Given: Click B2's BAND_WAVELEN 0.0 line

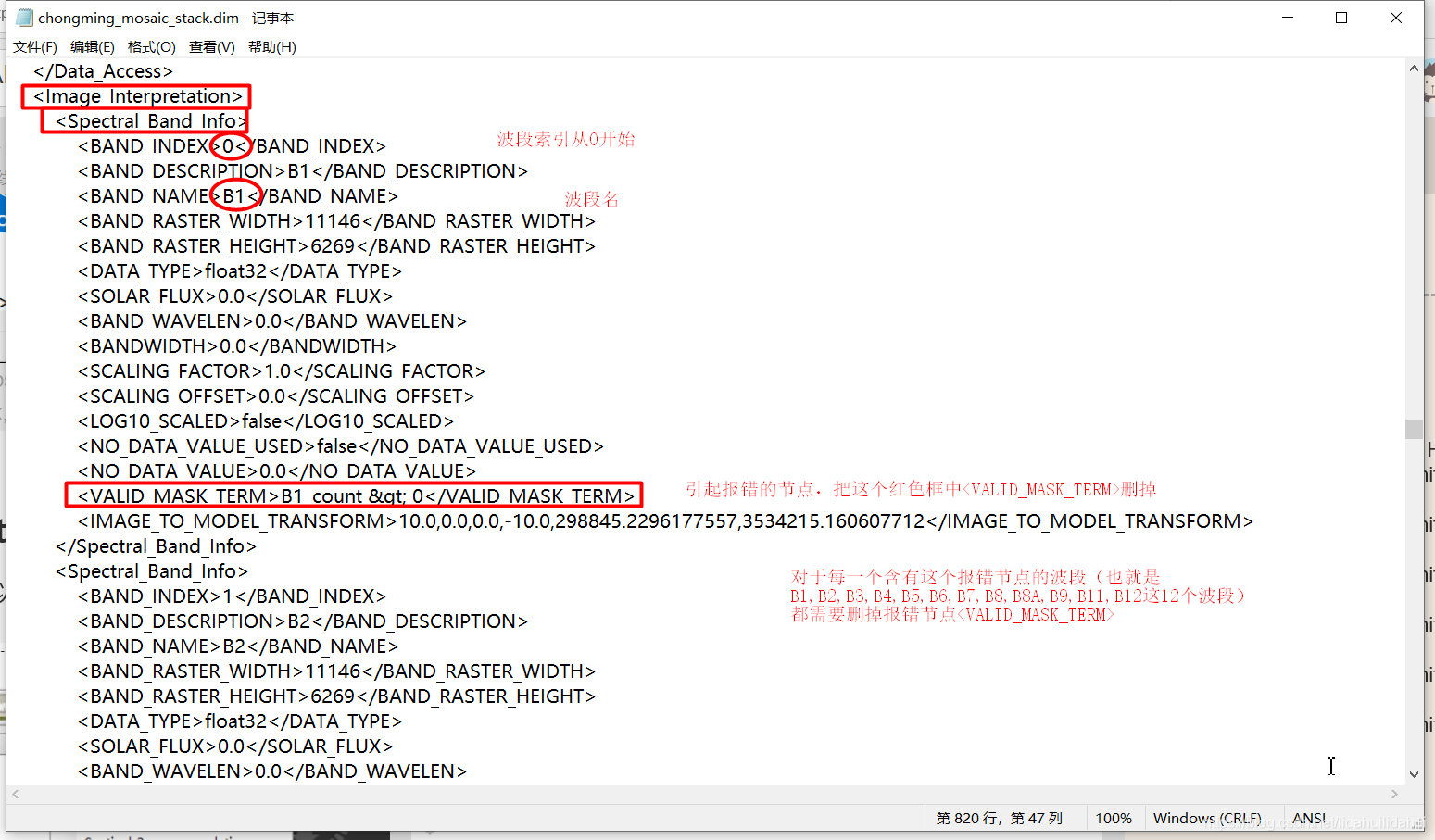Looking at the screenshot, I should pyautogui.click(x=272, y=771).
